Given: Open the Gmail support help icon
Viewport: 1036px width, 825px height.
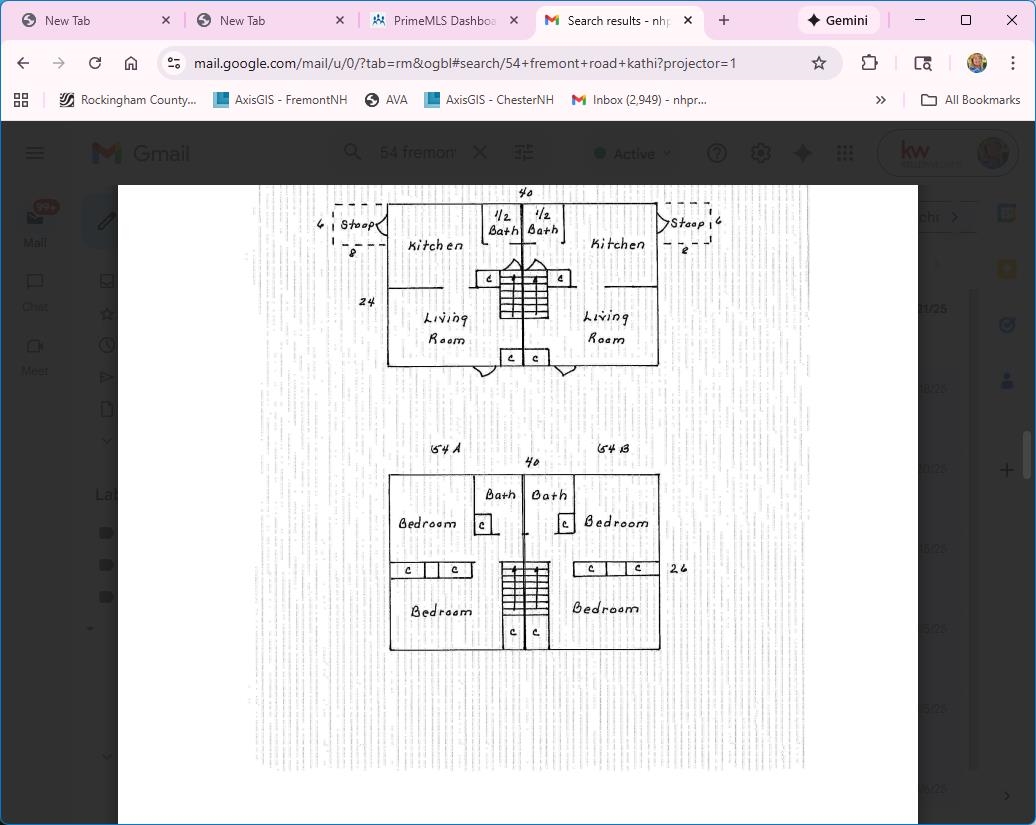Looking at the screenshot, I should (717, 153).
